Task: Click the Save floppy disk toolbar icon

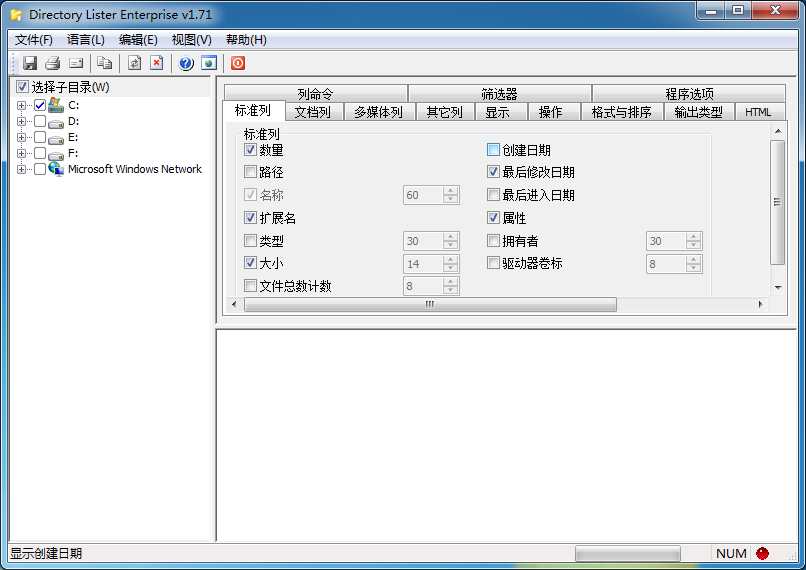Action: [30, 63]
